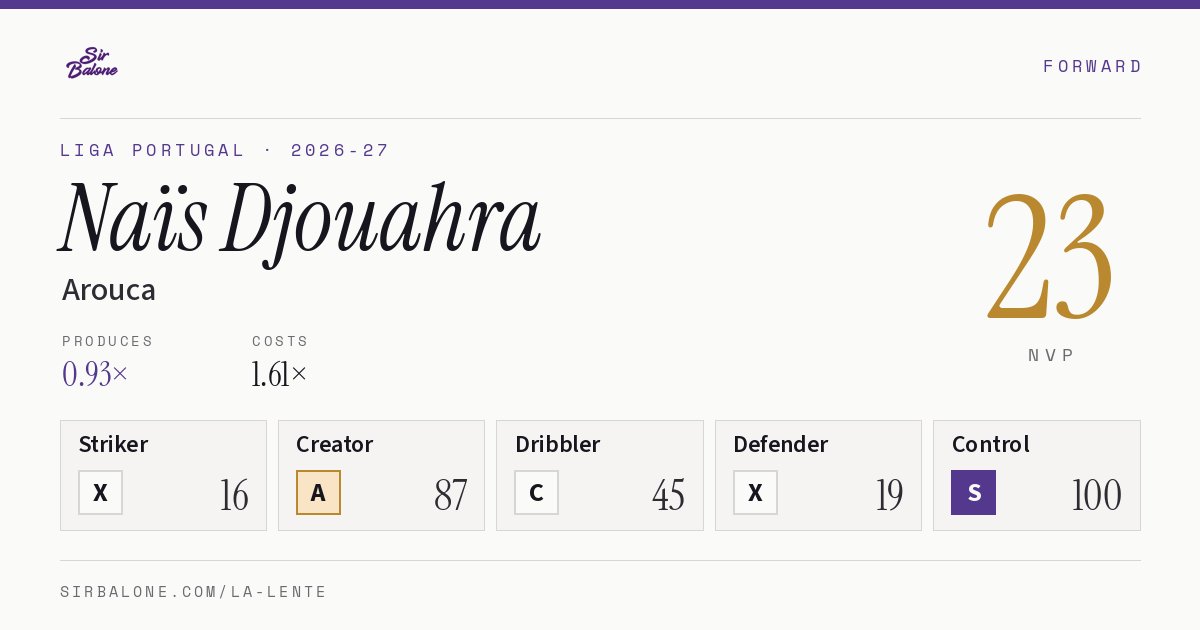The height and width of the screenshot is (630, 1200).
Task: Click the Control score of 100
Action: tap(1096, 495)
